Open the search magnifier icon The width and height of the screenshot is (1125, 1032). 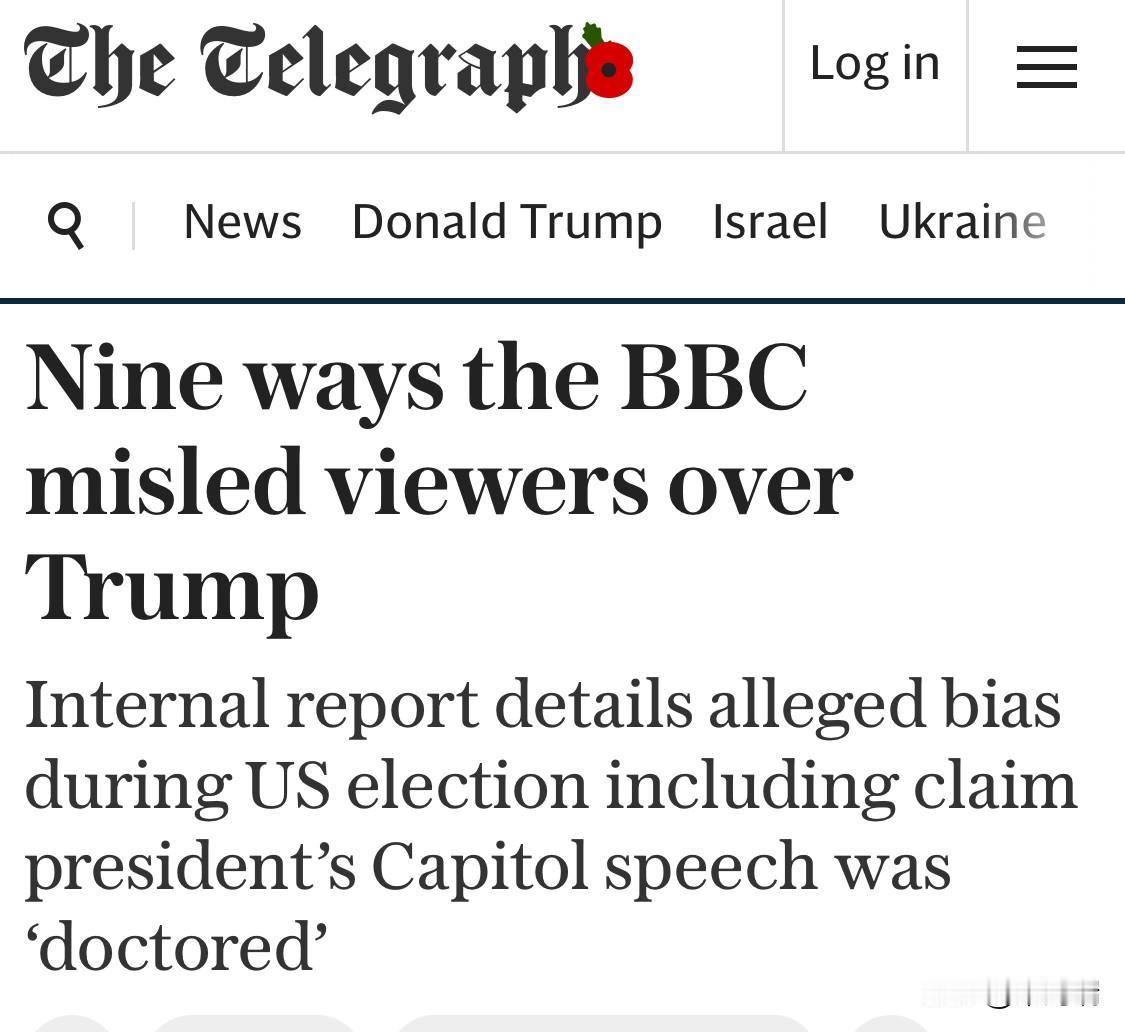pyautogui.click(x=67, y=223)
